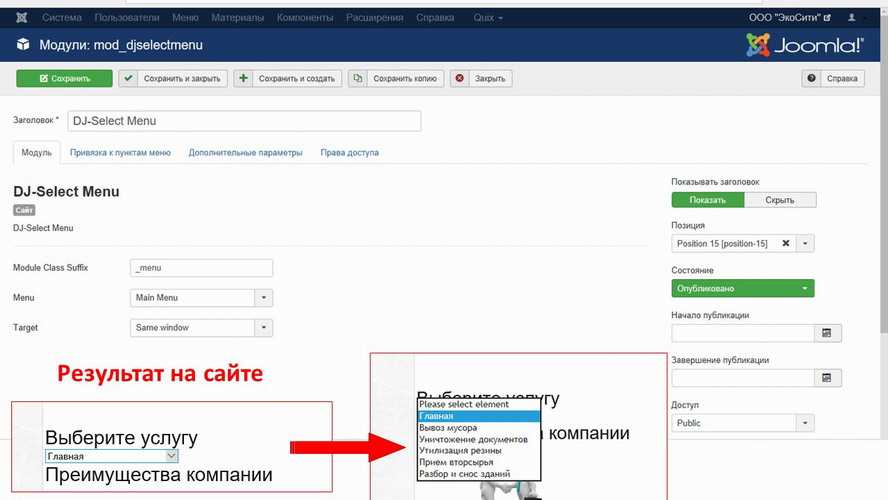Click Сохранить и закрыть button
Image resolution: width=888 pixels, height=500 pixels.
click(173, 78)
